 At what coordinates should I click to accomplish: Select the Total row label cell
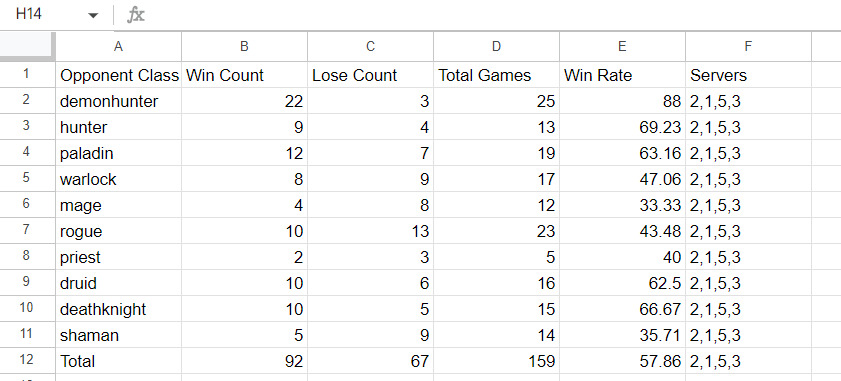point(119,361)
